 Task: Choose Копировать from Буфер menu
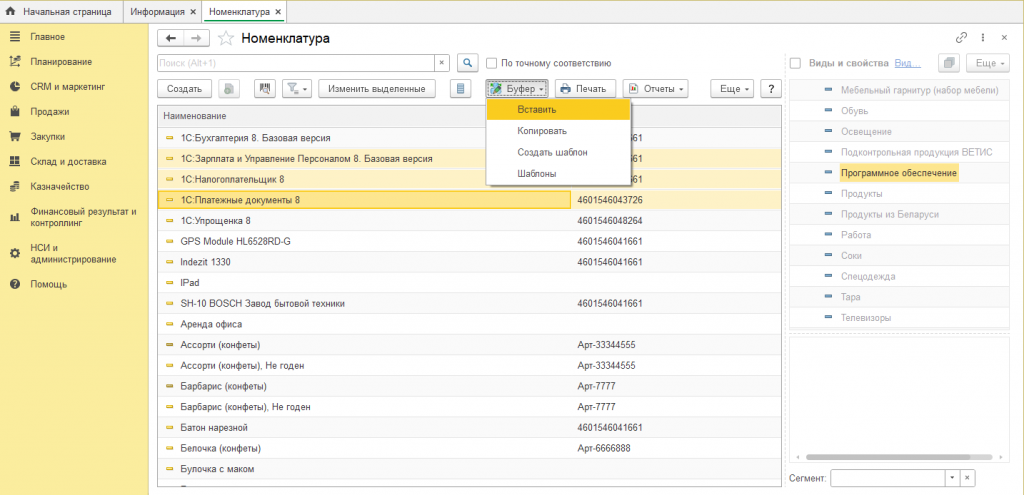558,131
